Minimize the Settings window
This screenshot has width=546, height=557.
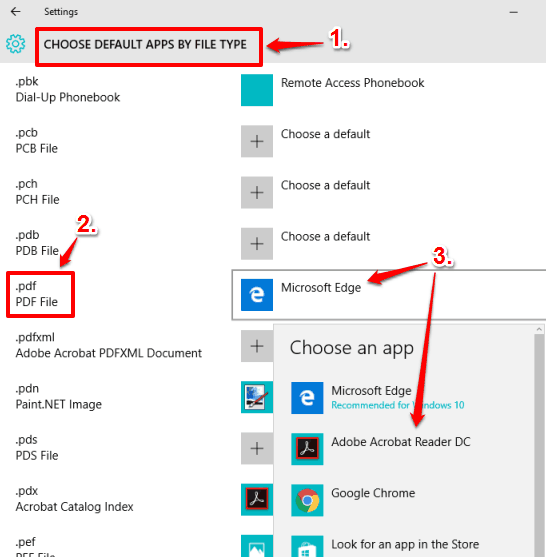[513, 12]
